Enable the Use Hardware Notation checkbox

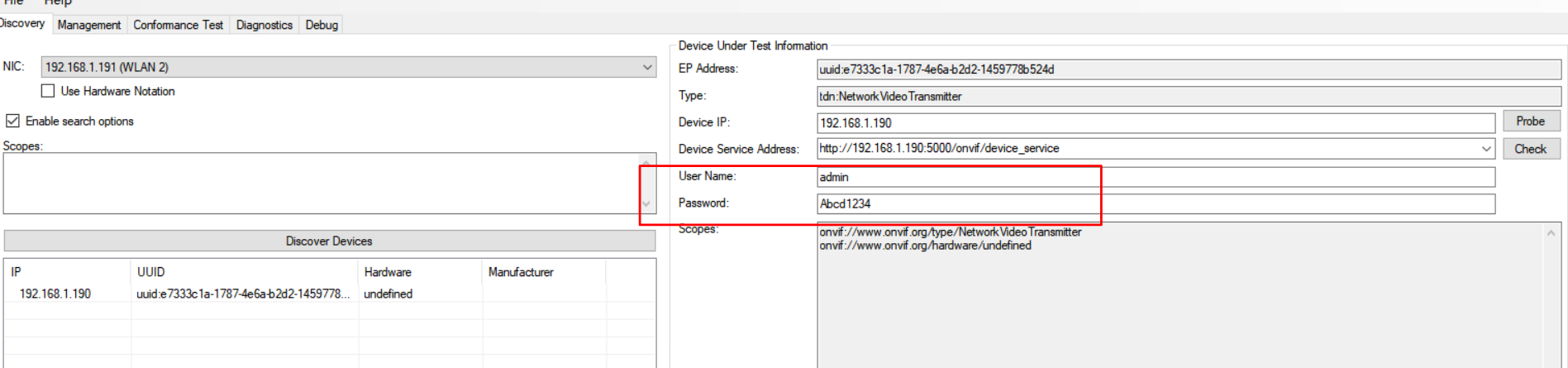[x=48, y=91]
